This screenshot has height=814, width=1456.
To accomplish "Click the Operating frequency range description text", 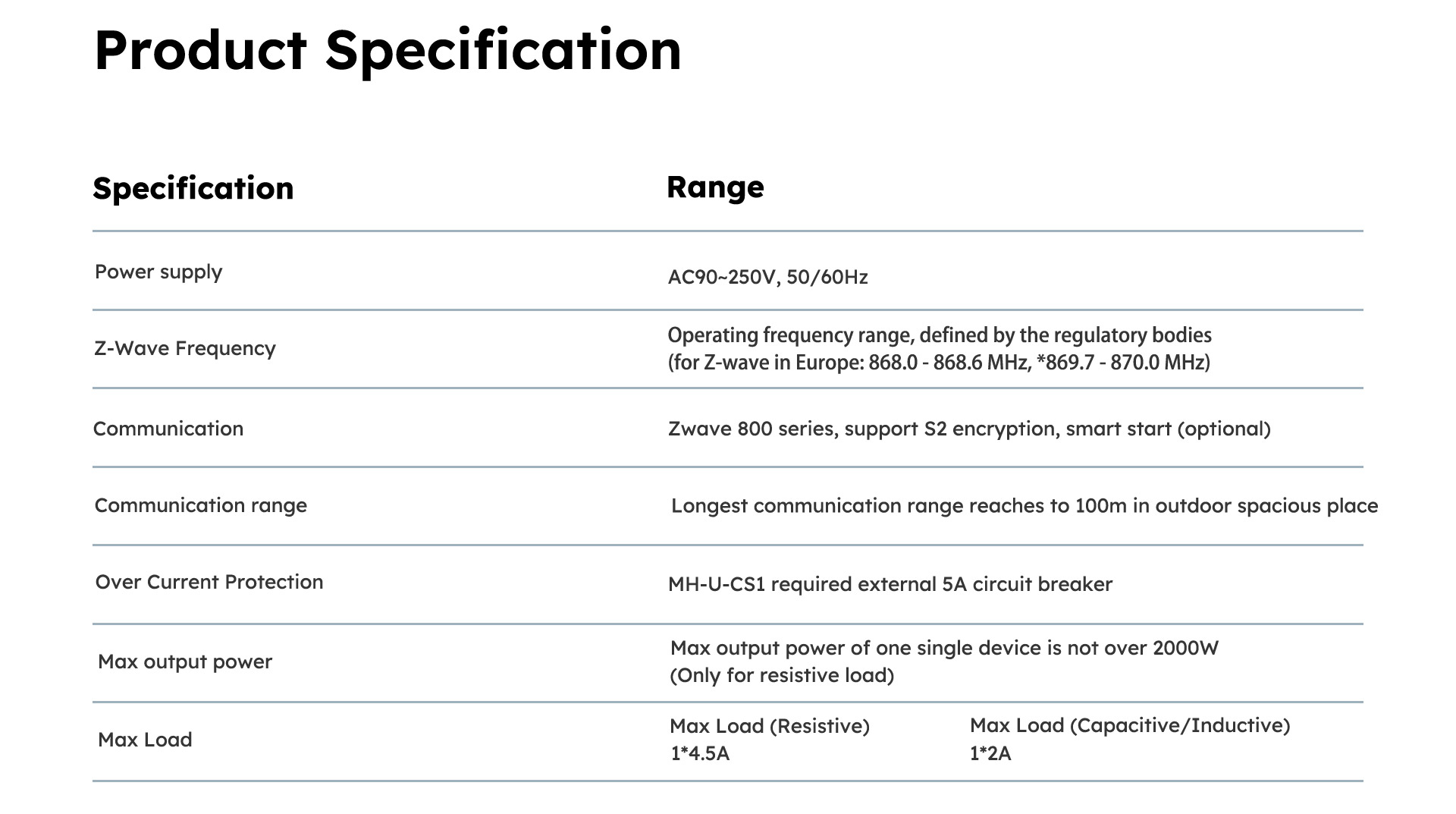I will point(940,335).
